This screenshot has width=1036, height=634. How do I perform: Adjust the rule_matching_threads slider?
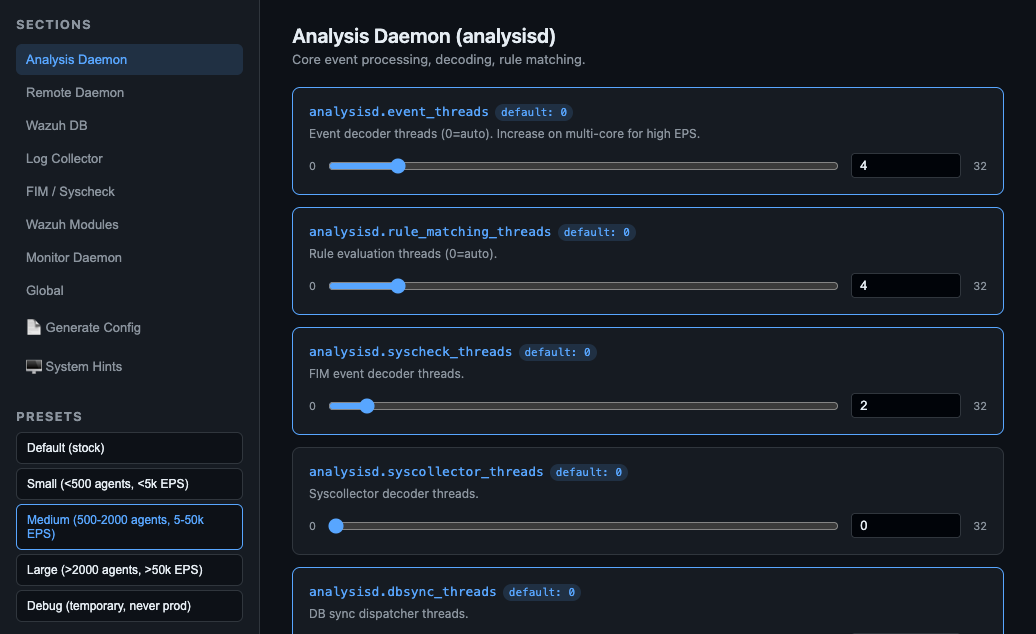click(583, 286)
